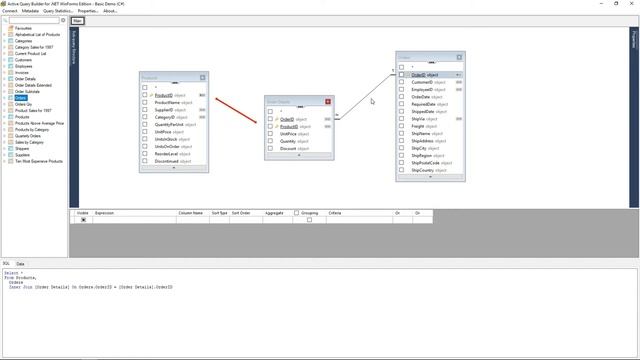Click the relation icon on the EmployeeID row

pyautogui.click(x=459, y=89)
